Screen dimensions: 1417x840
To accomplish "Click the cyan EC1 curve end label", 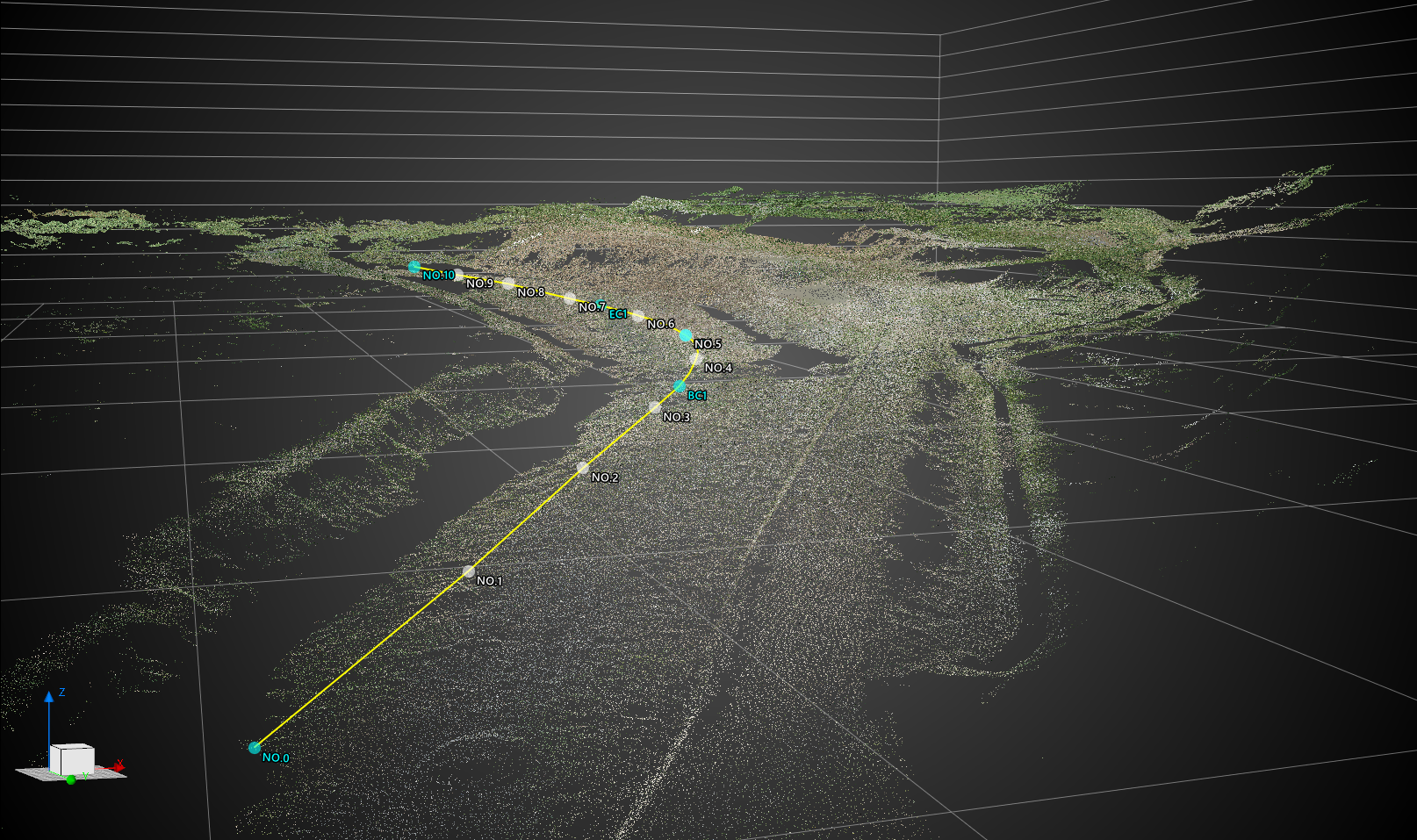I will (618, 314).
